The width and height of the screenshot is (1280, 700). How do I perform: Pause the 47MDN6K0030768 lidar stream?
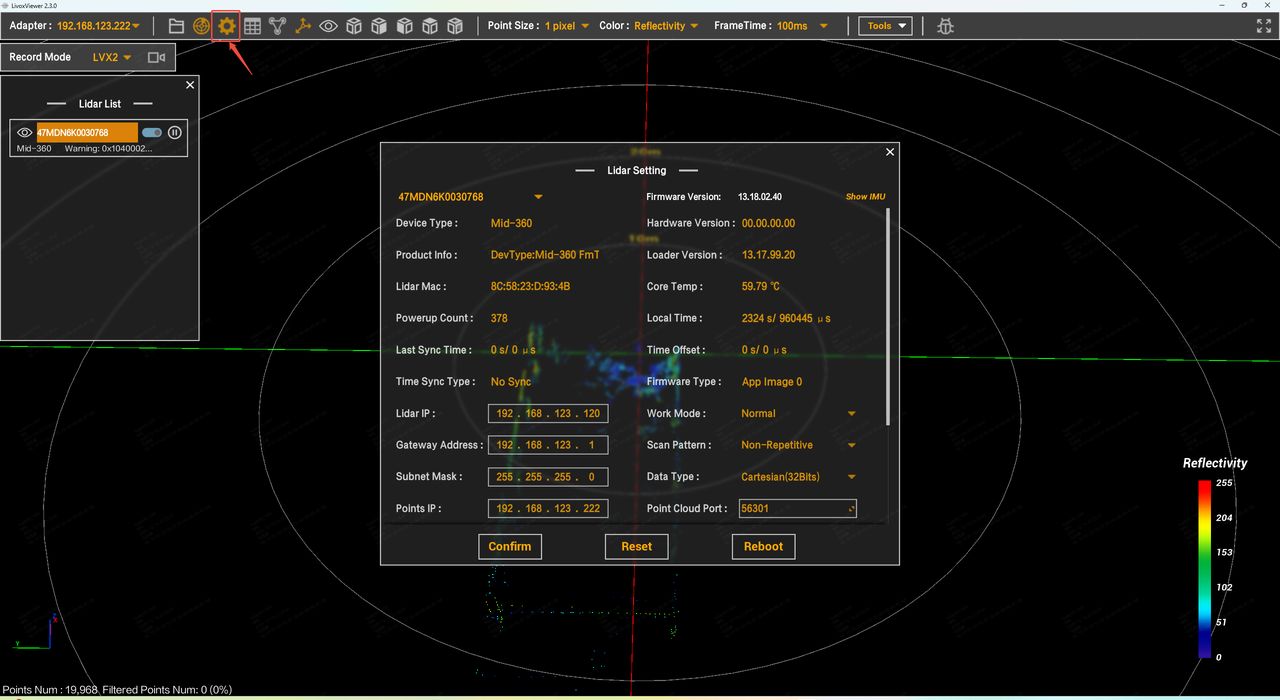pyautogui.click(x=175, y=132)
